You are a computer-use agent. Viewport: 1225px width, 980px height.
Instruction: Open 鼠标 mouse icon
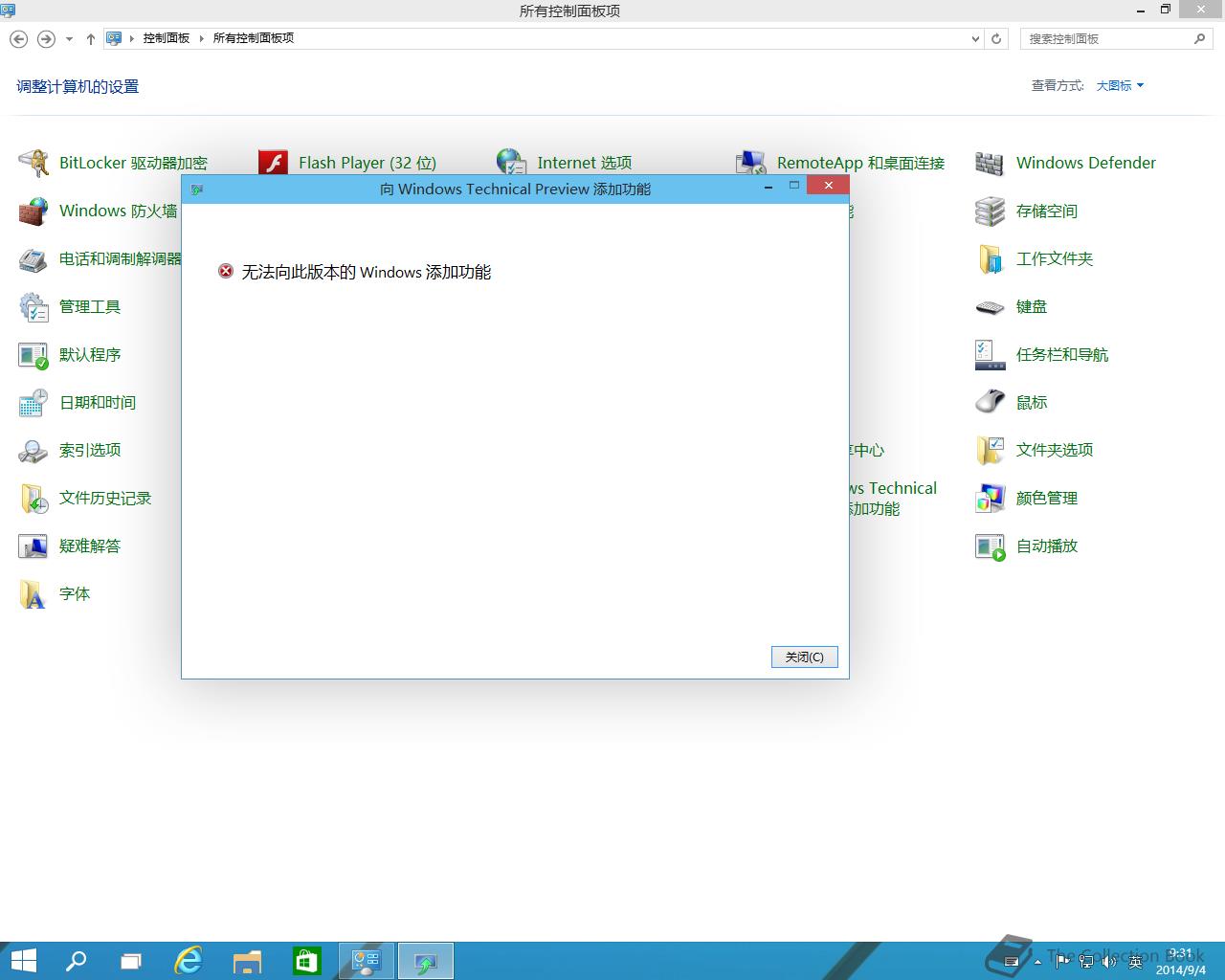point(990,402)
